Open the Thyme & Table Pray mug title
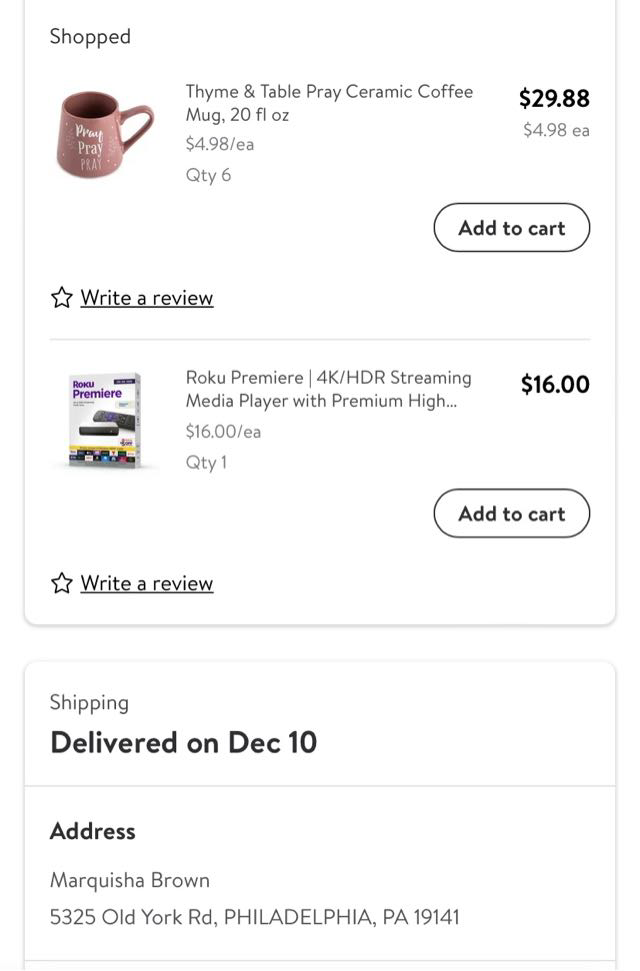 point(329,103)
